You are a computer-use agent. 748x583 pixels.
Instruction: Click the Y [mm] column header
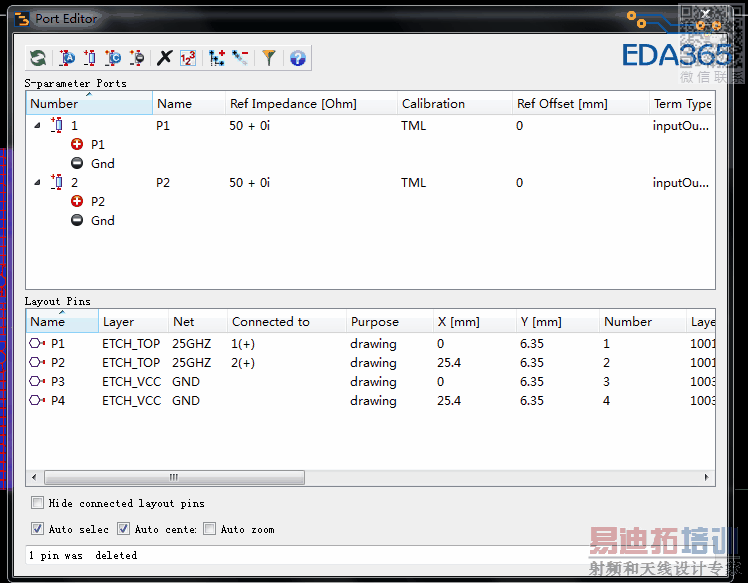coord(558,322)
